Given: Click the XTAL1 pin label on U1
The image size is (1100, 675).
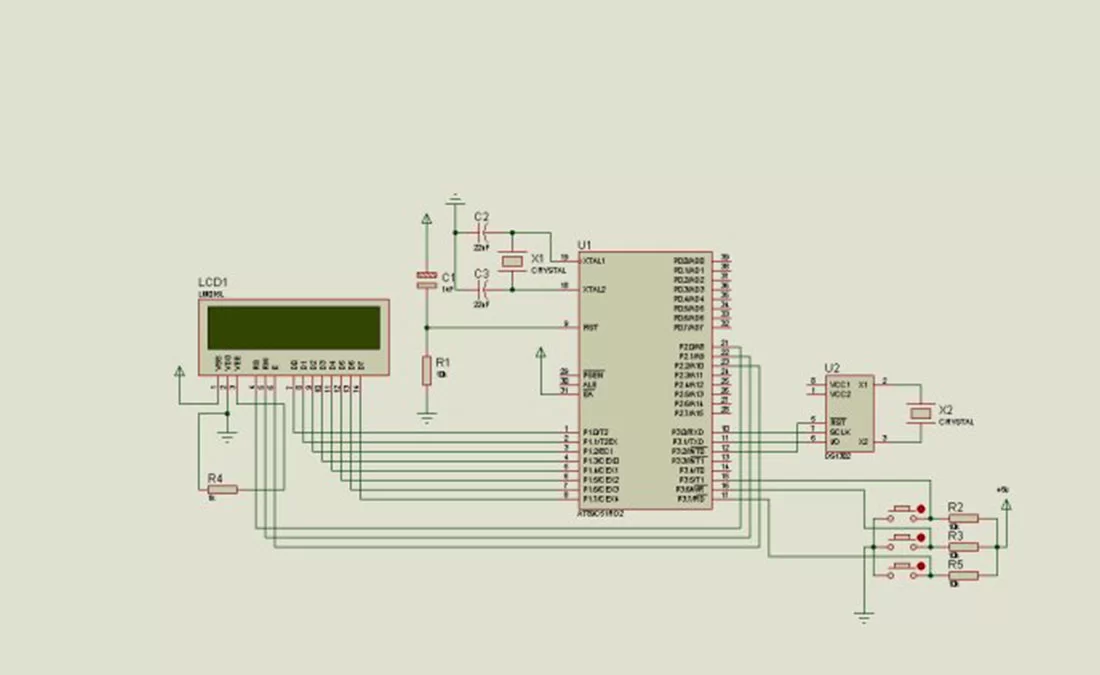Looking at the screenshot, I should [x=594, y=261].
